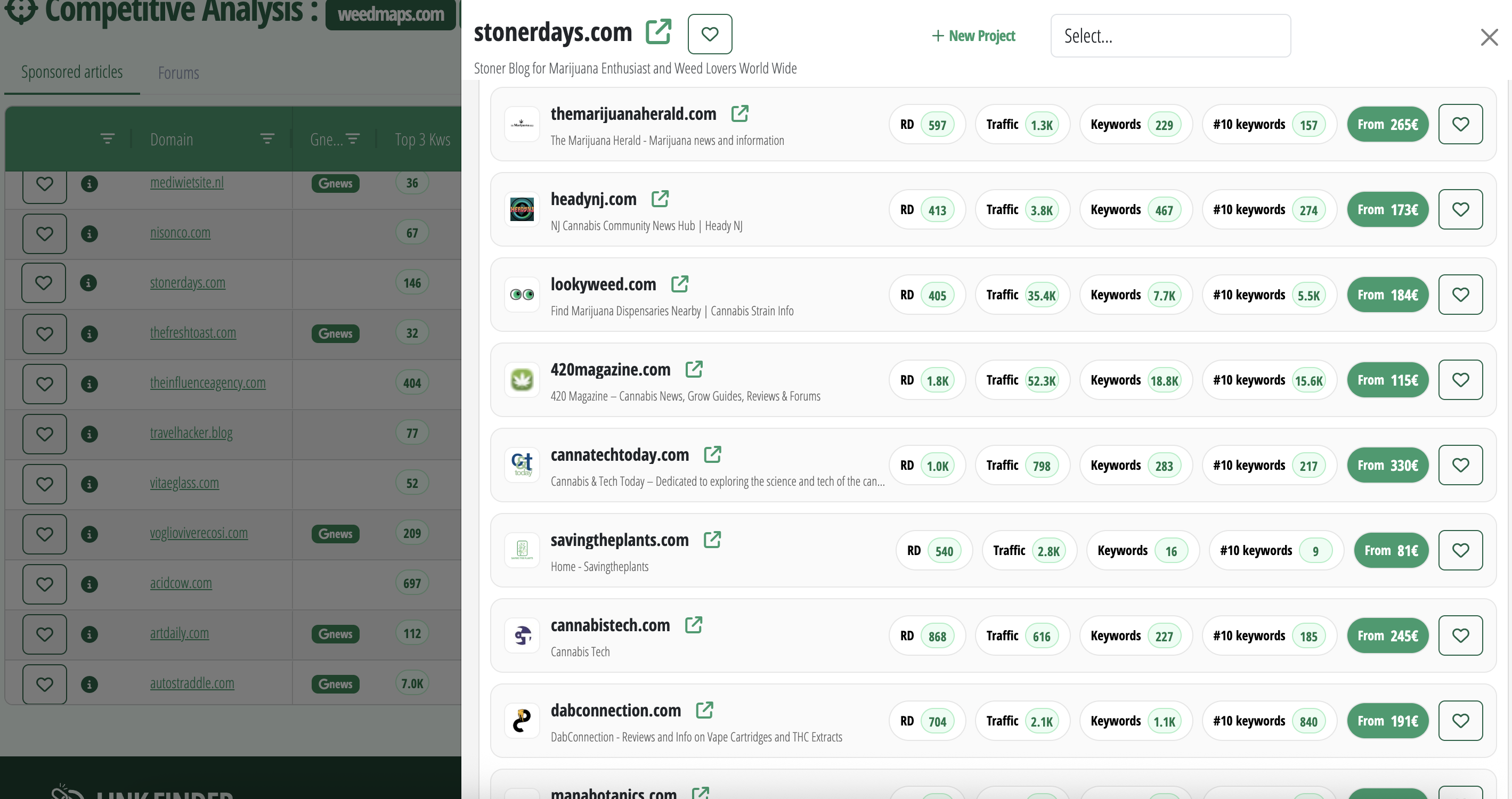The image size is (1512, 799).
Task: Close the stonerdays.com side panel
Action: 1489,37
